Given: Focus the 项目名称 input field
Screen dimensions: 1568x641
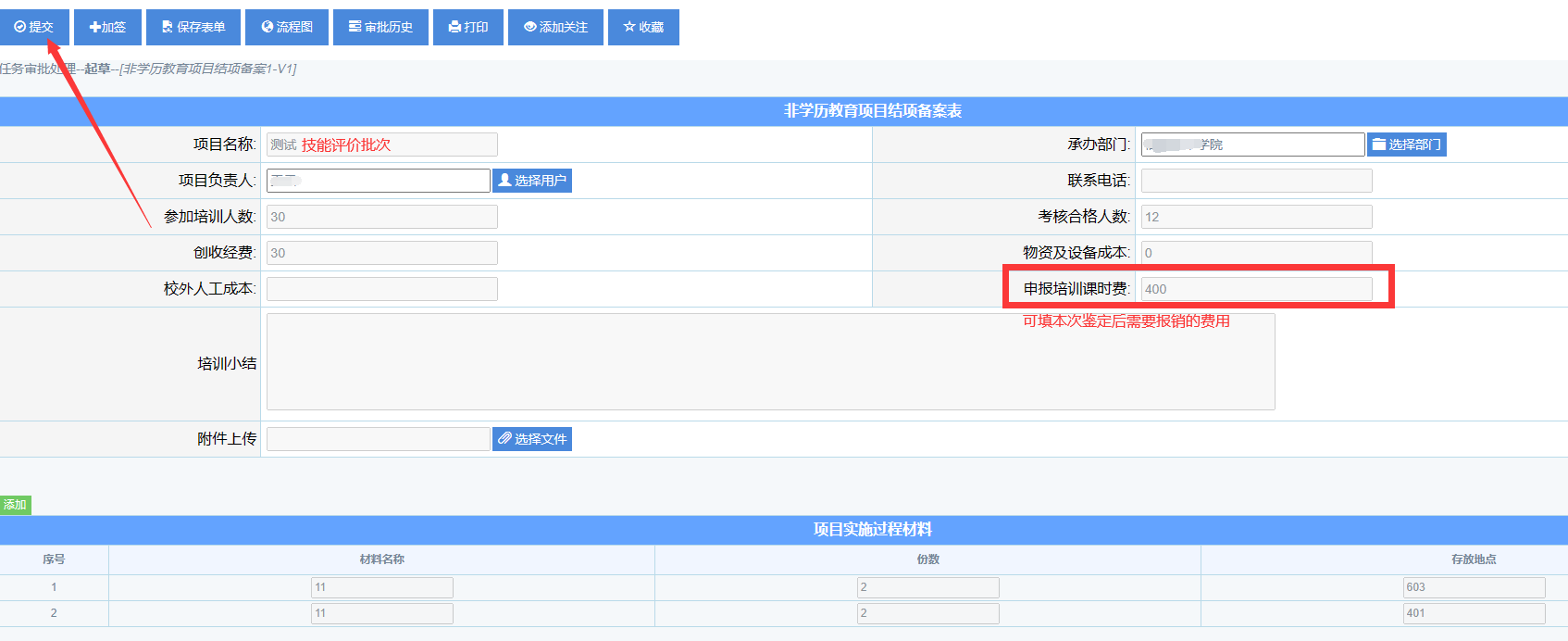Looking at the screenshot, I should click(x=381, y=145).
